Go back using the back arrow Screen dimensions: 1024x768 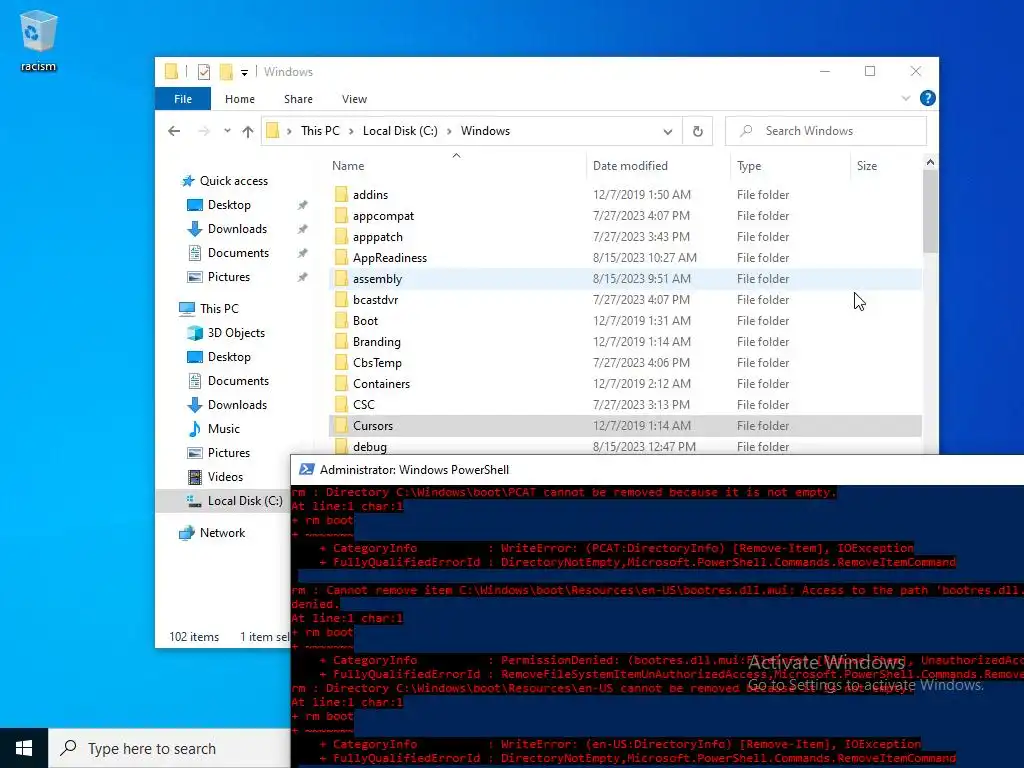174,131
